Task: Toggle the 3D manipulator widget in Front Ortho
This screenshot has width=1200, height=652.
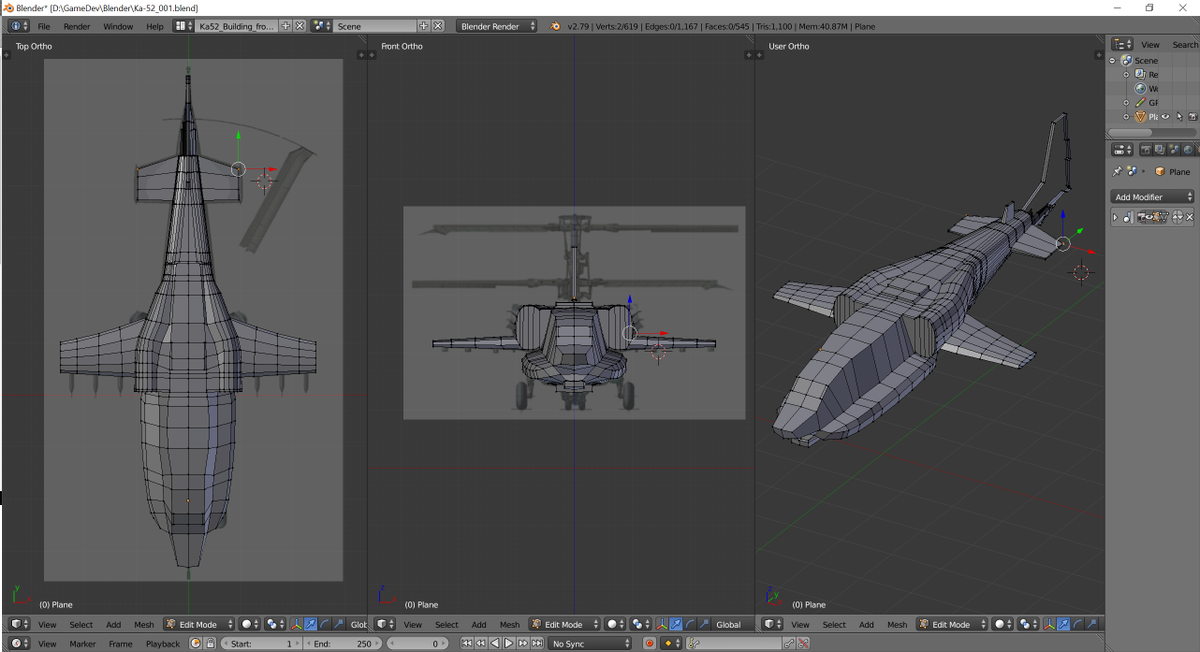Action: click(x=661, y=624)
